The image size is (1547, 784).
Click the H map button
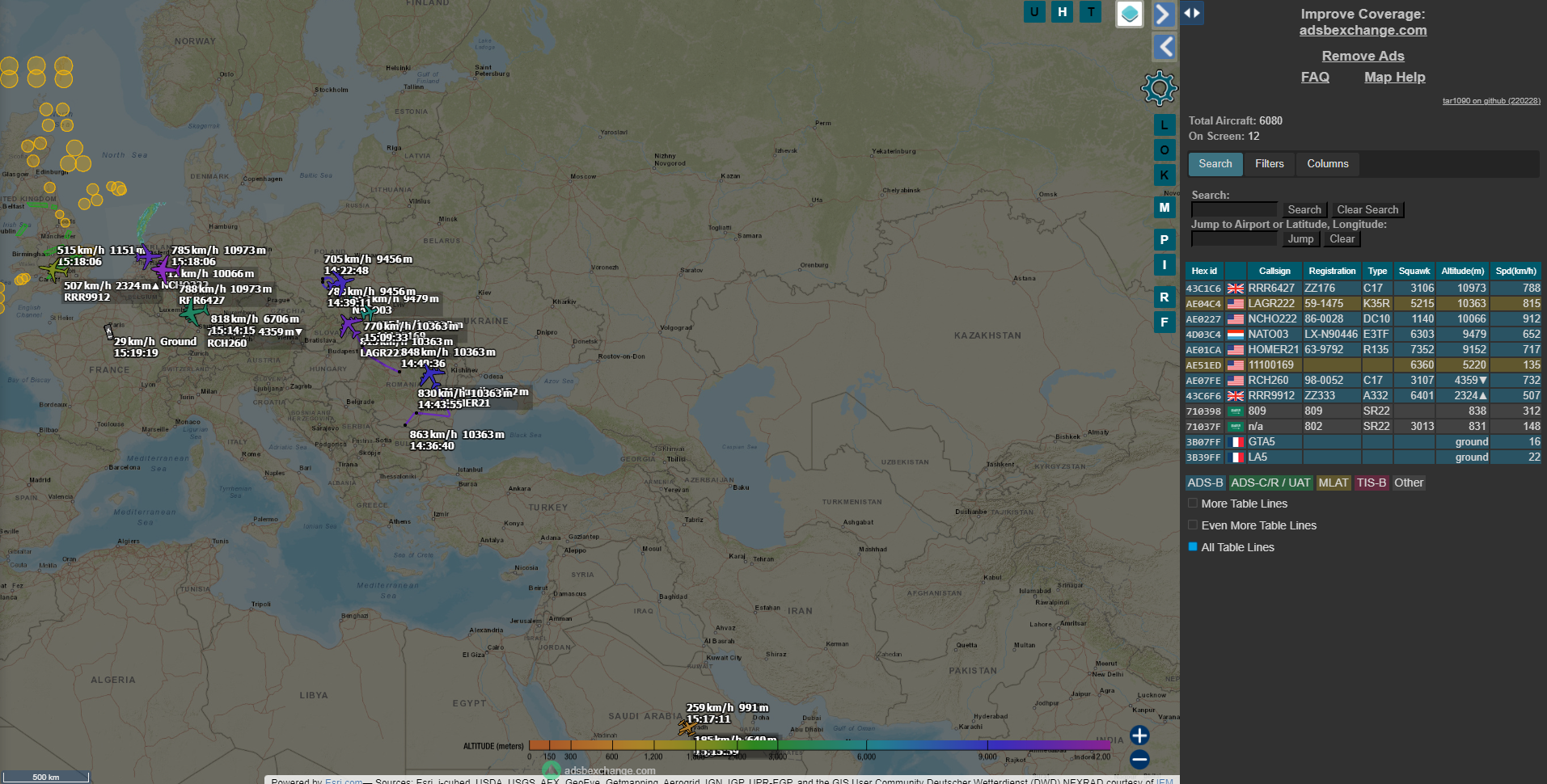1063,12
